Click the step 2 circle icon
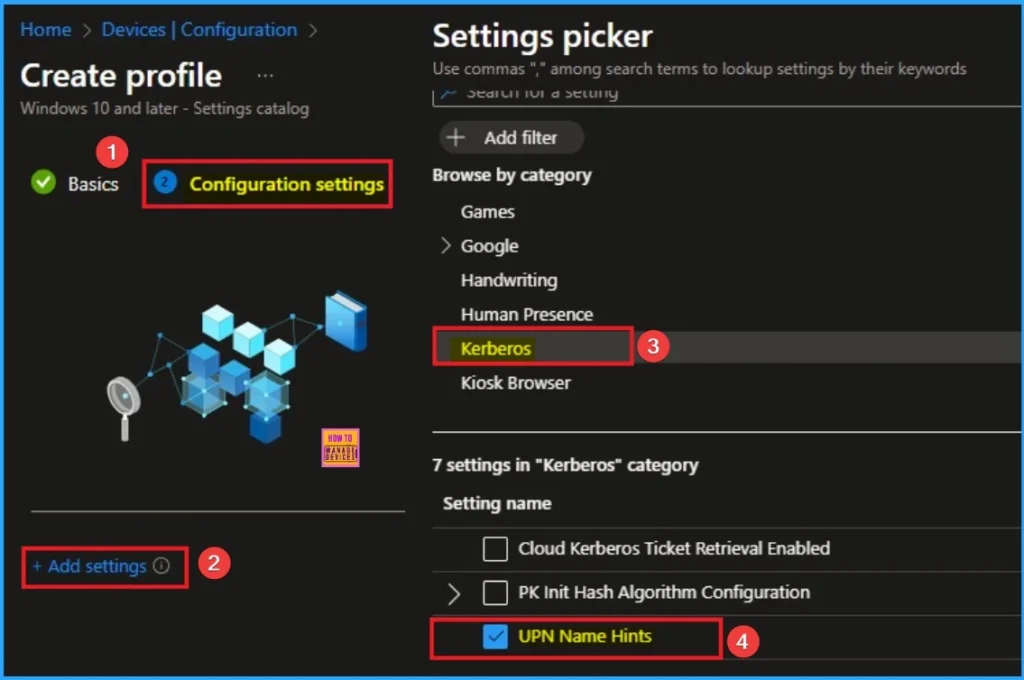 click(x=166, y=183)
